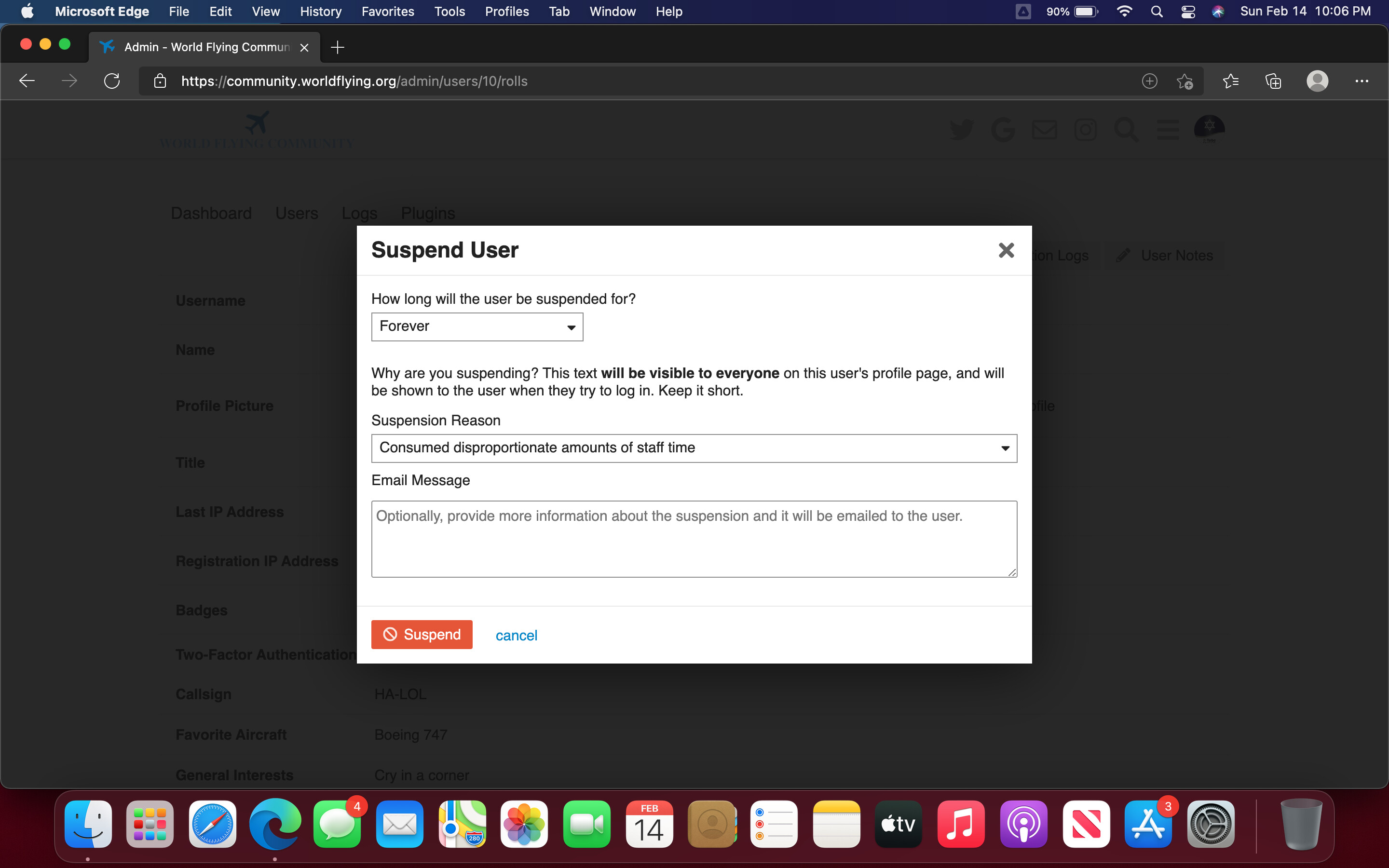Close the Suspend User dialog
The width and height of the screenshot is (1389, 868).
click(1006, 250)
